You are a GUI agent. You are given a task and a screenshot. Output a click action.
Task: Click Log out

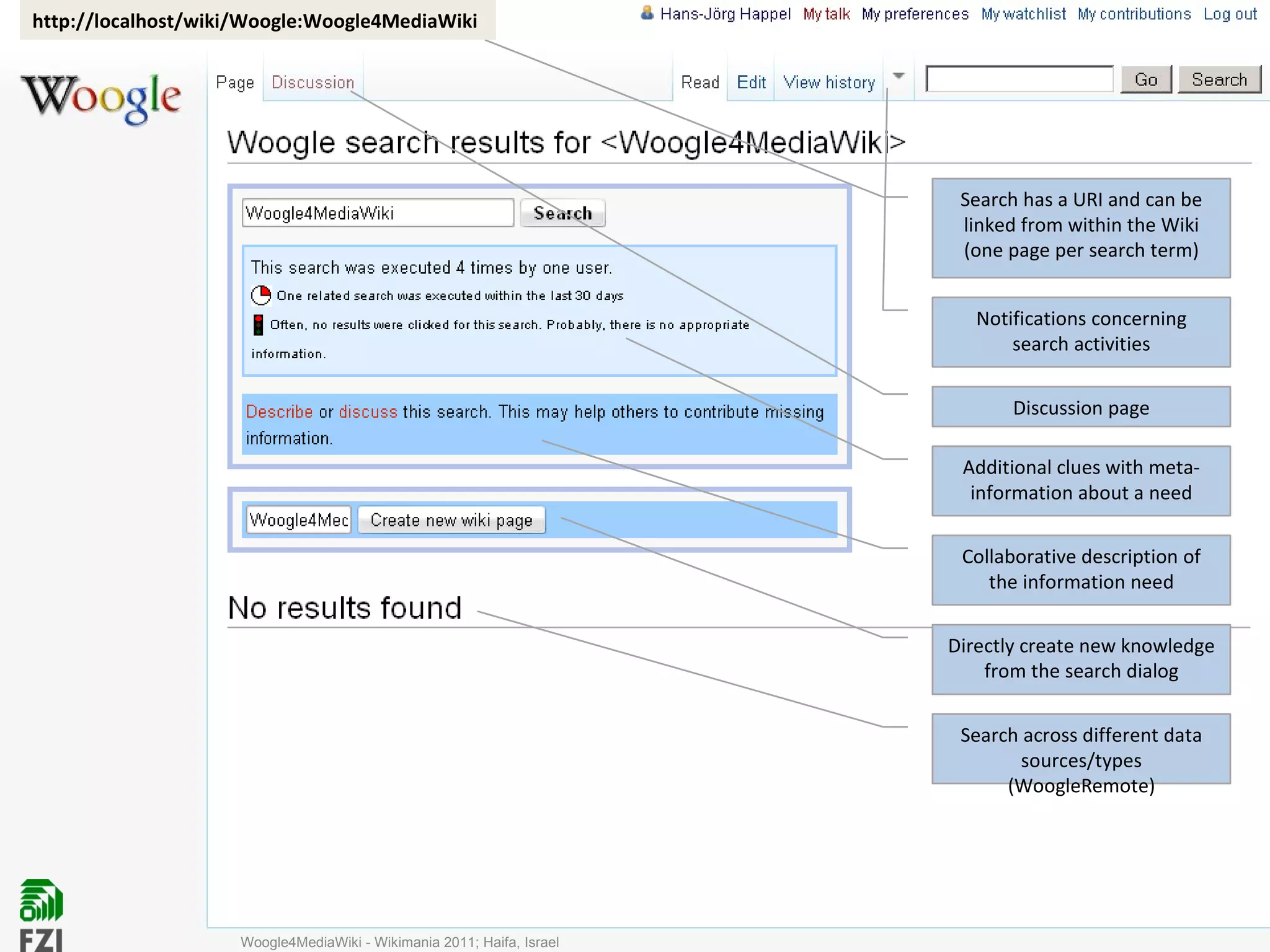click(x=1230, y=14)
